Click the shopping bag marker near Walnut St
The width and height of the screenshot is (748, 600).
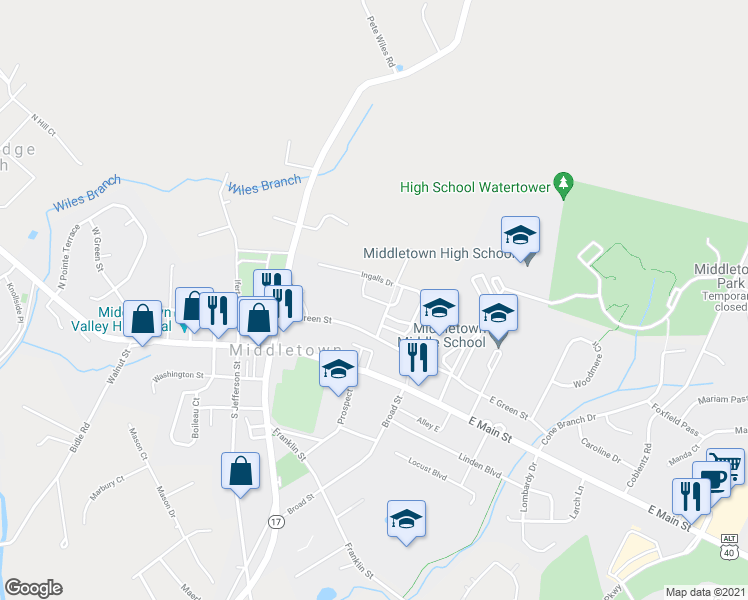point(143,321)
